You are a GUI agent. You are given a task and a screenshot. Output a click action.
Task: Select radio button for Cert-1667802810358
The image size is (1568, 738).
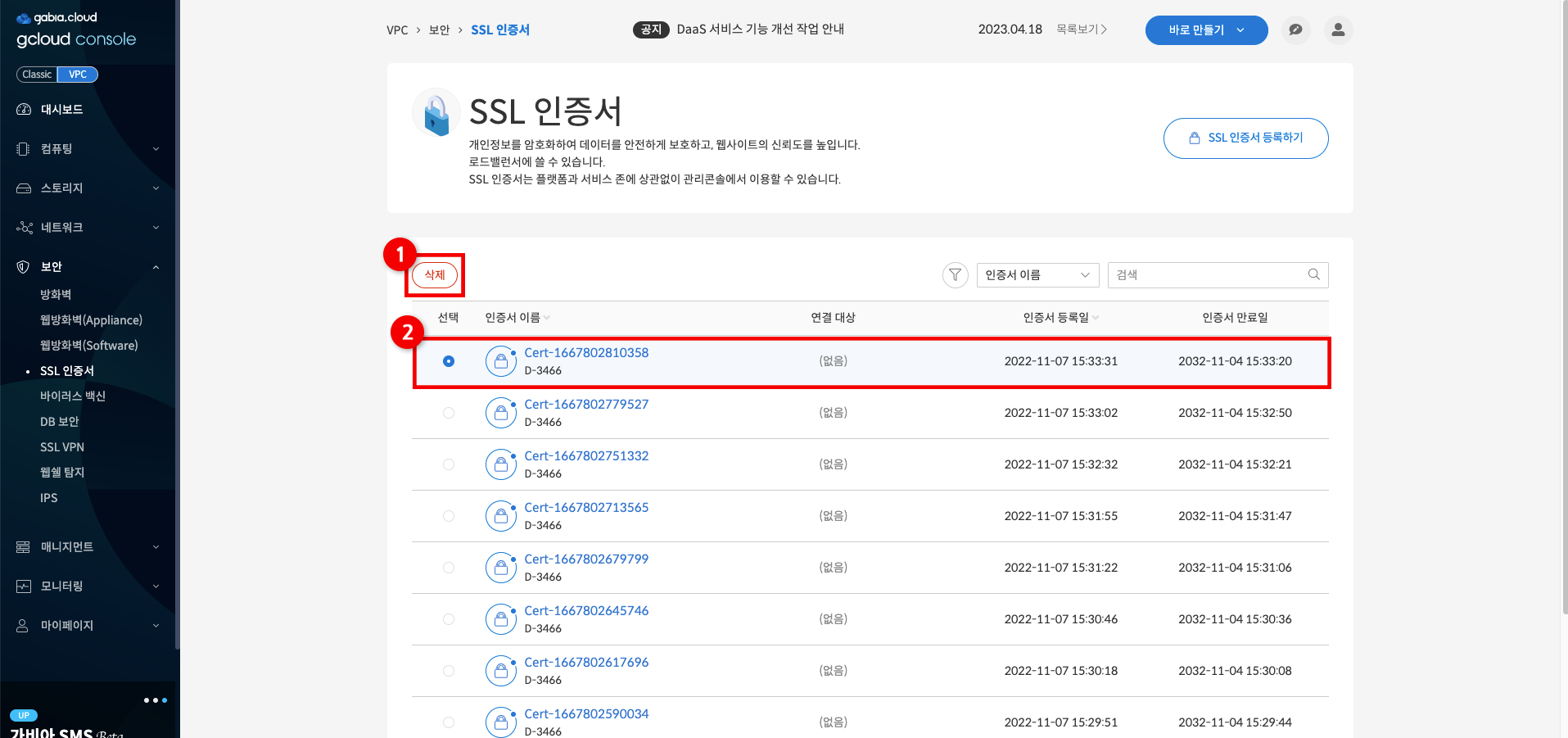[x=449, y=361]
